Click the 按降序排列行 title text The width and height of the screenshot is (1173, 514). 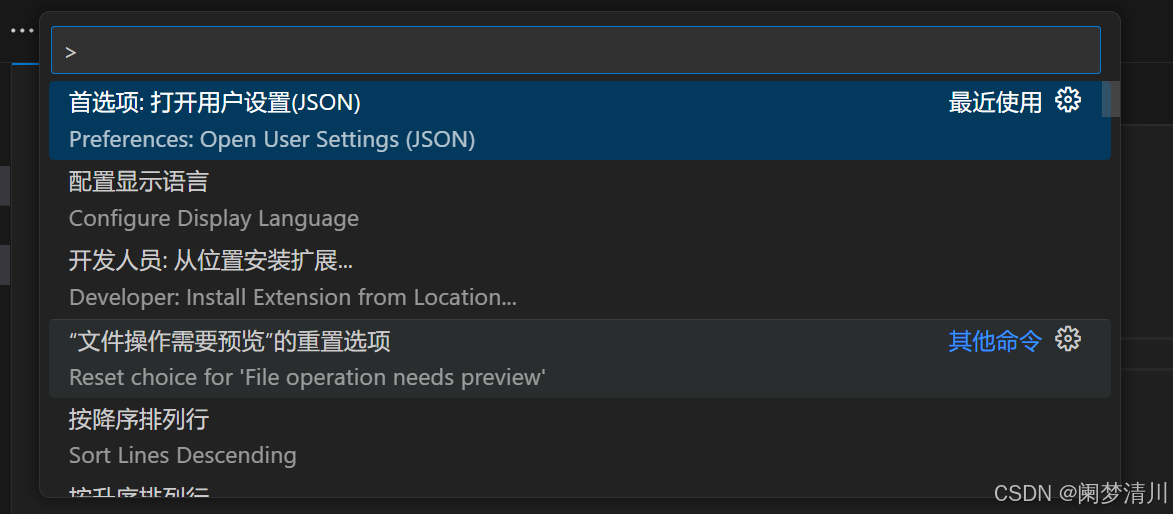138,420
